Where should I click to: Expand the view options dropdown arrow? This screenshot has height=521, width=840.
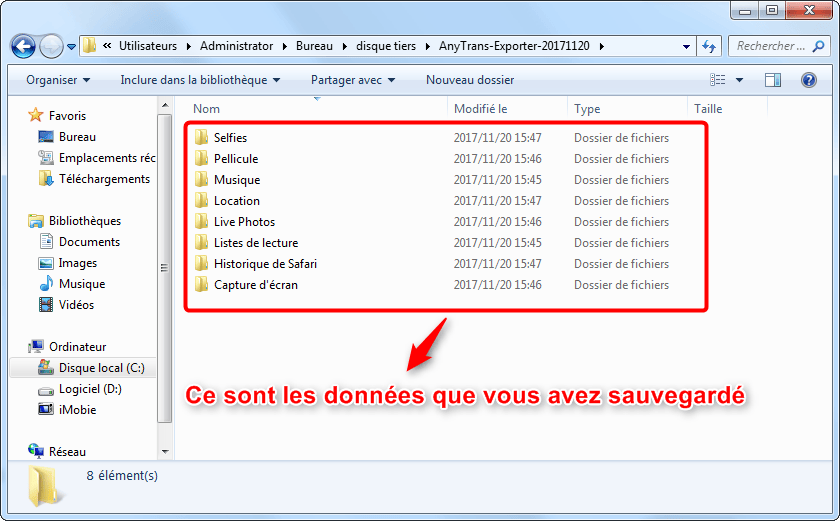point(740,80)
